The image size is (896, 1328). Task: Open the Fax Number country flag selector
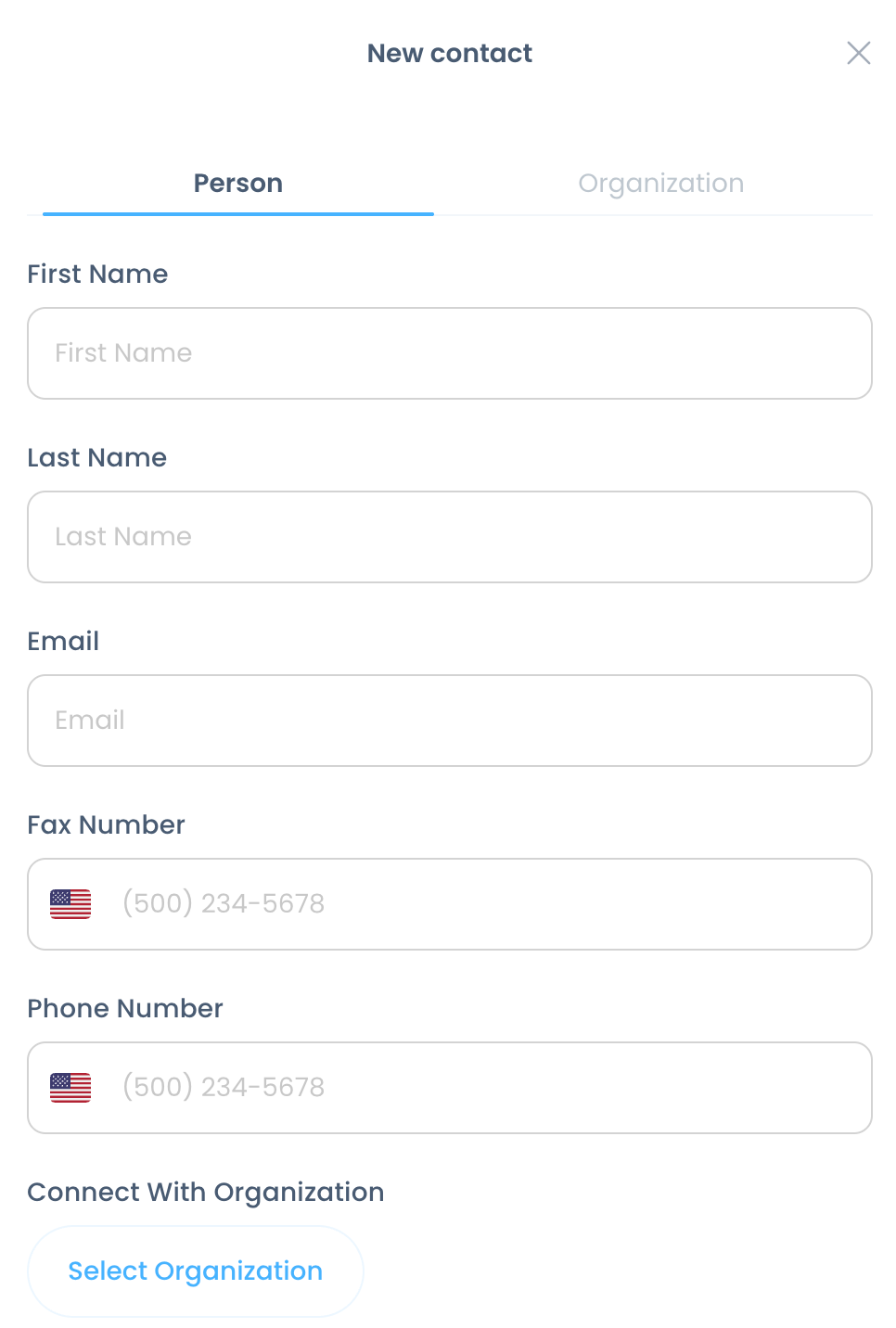(x=70, y=904)
